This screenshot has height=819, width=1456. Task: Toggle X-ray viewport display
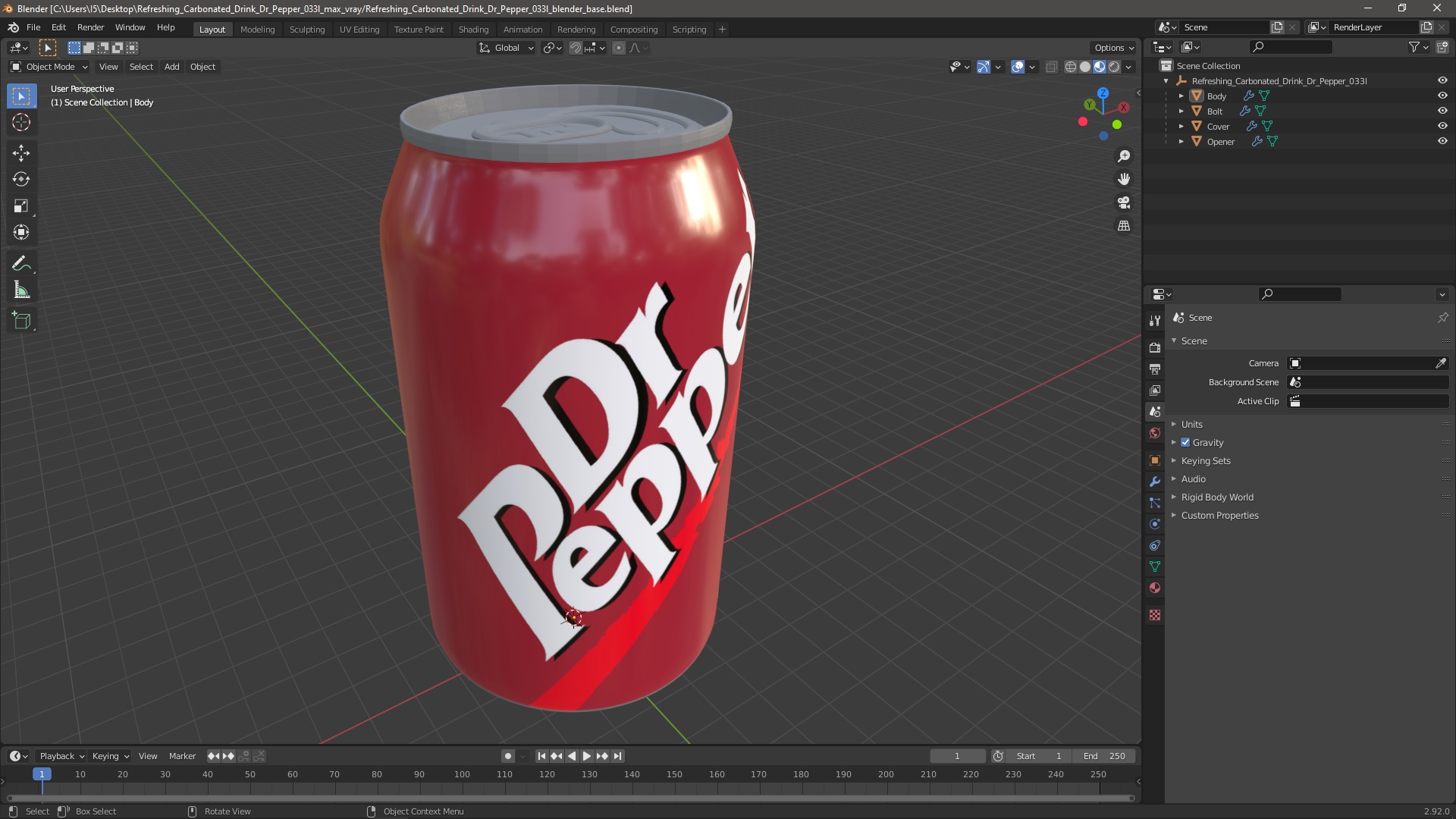(x=1051, y=67)
